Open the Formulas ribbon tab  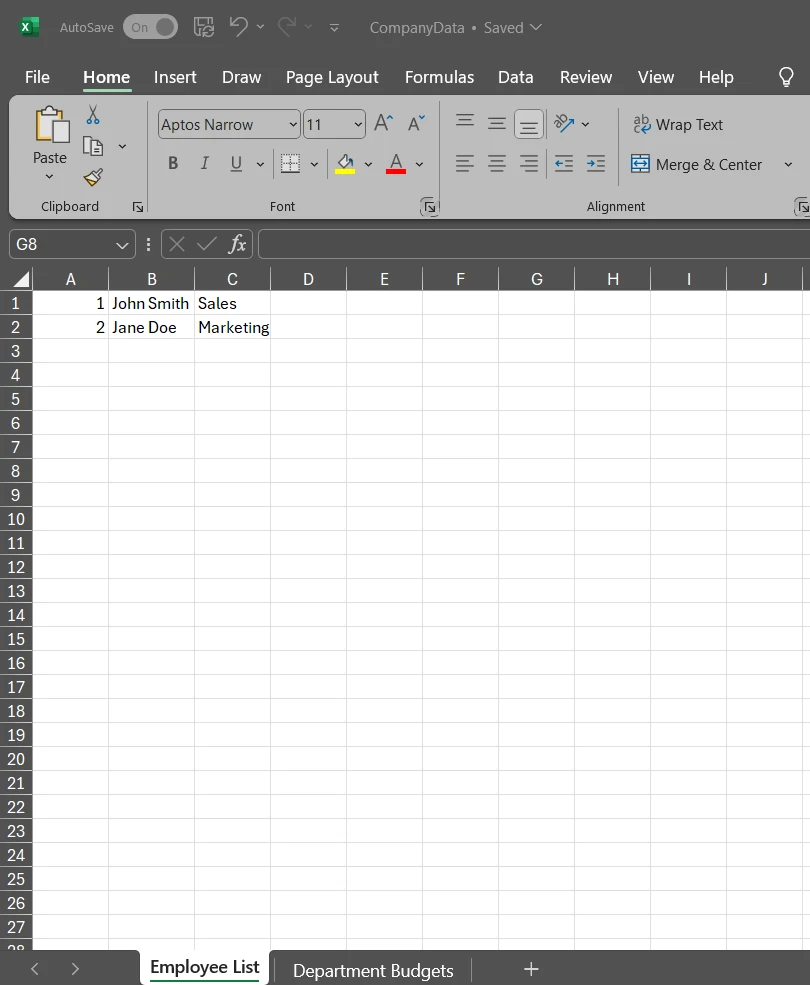click(439, 77)
